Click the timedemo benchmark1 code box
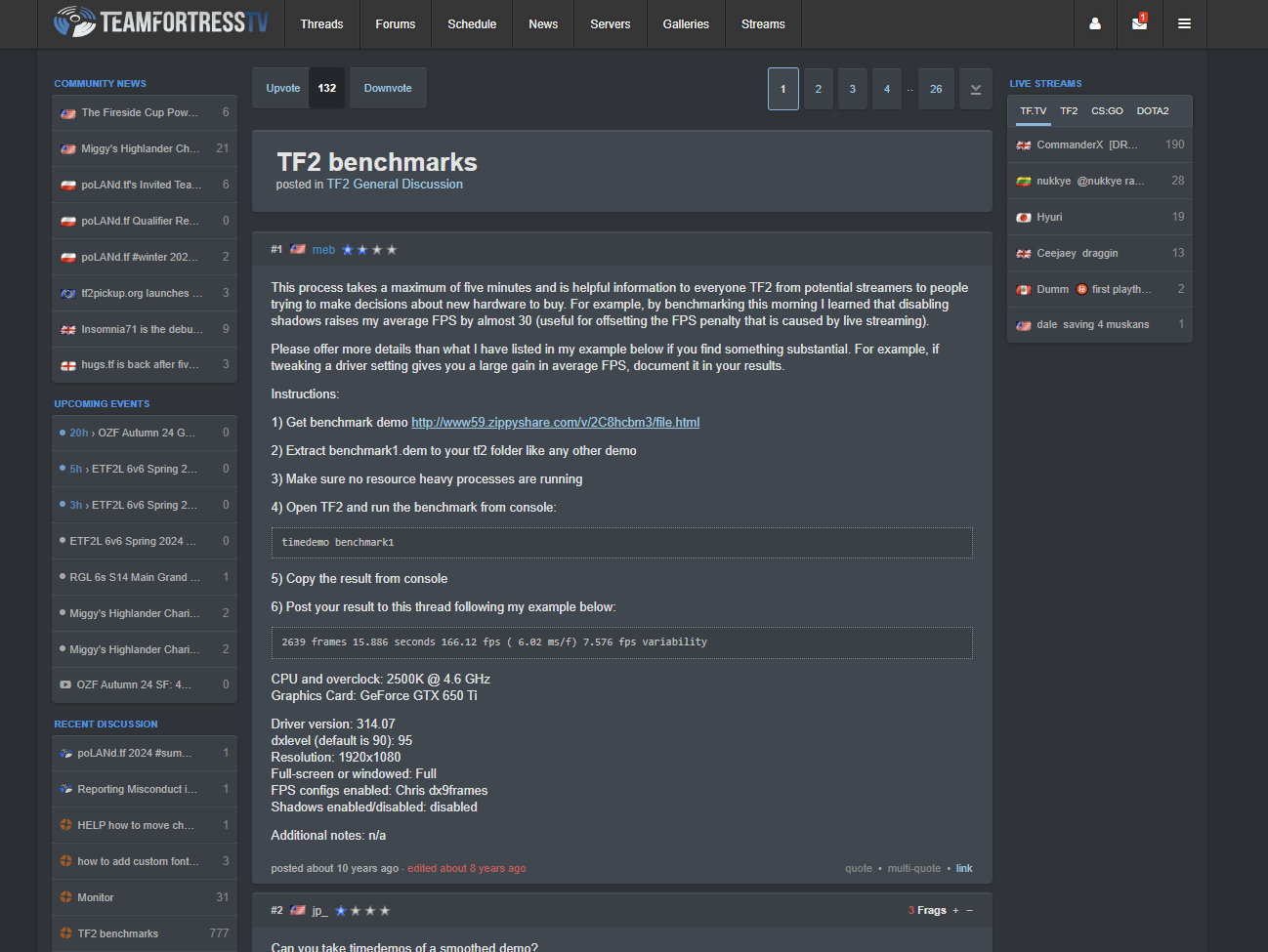Screen dimensions: 1268x952 pos(621,543)
